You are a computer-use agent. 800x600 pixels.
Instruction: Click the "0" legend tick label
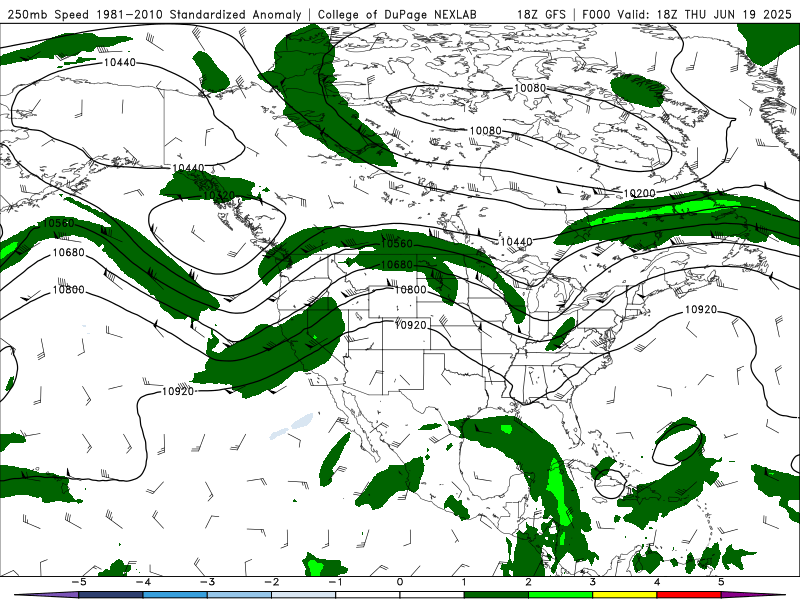[x=400, y=582]
